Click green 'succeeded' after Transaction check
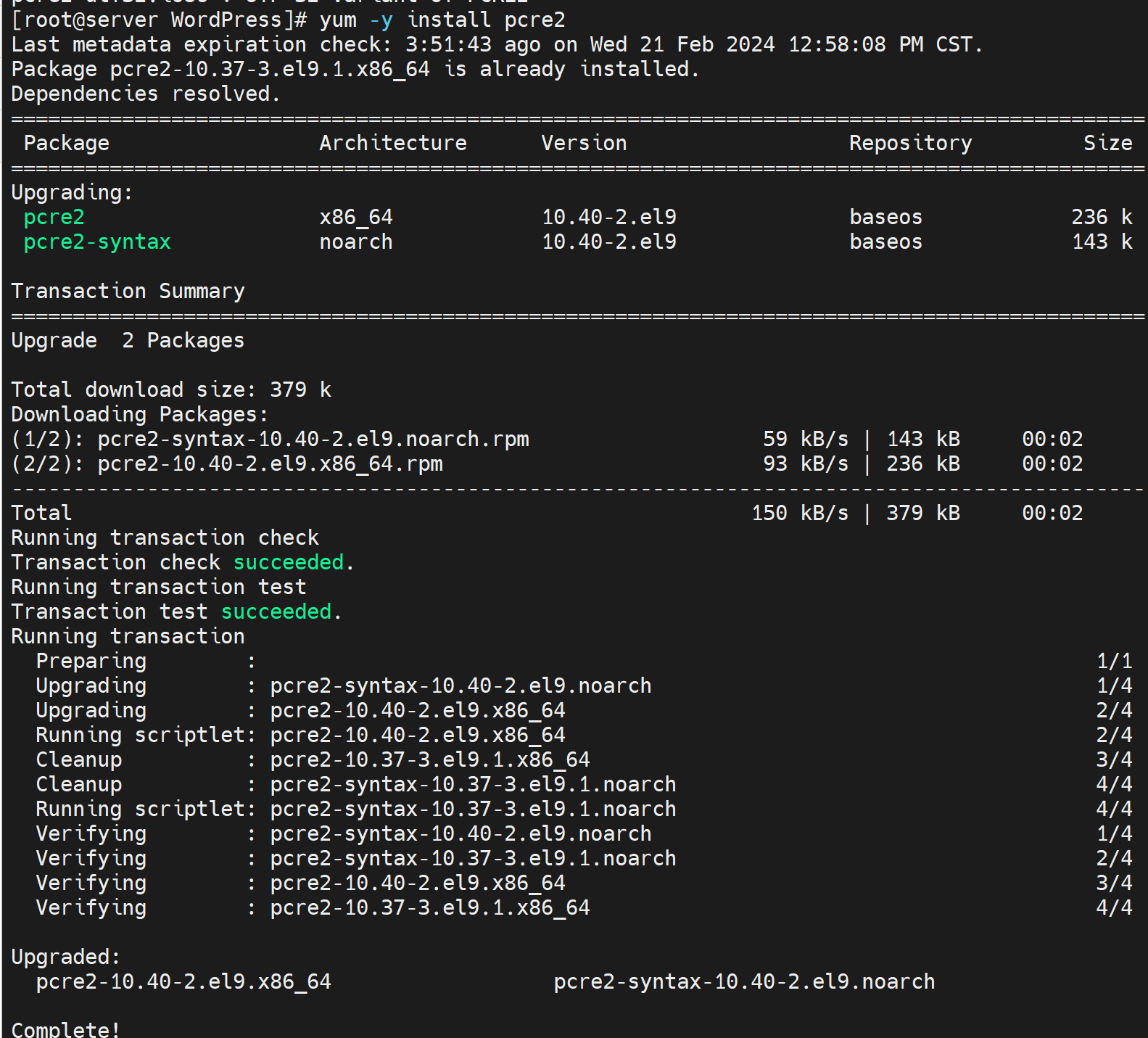Image resolution: width=1148 pixels, height=1038 pixels. pos(288,562)
